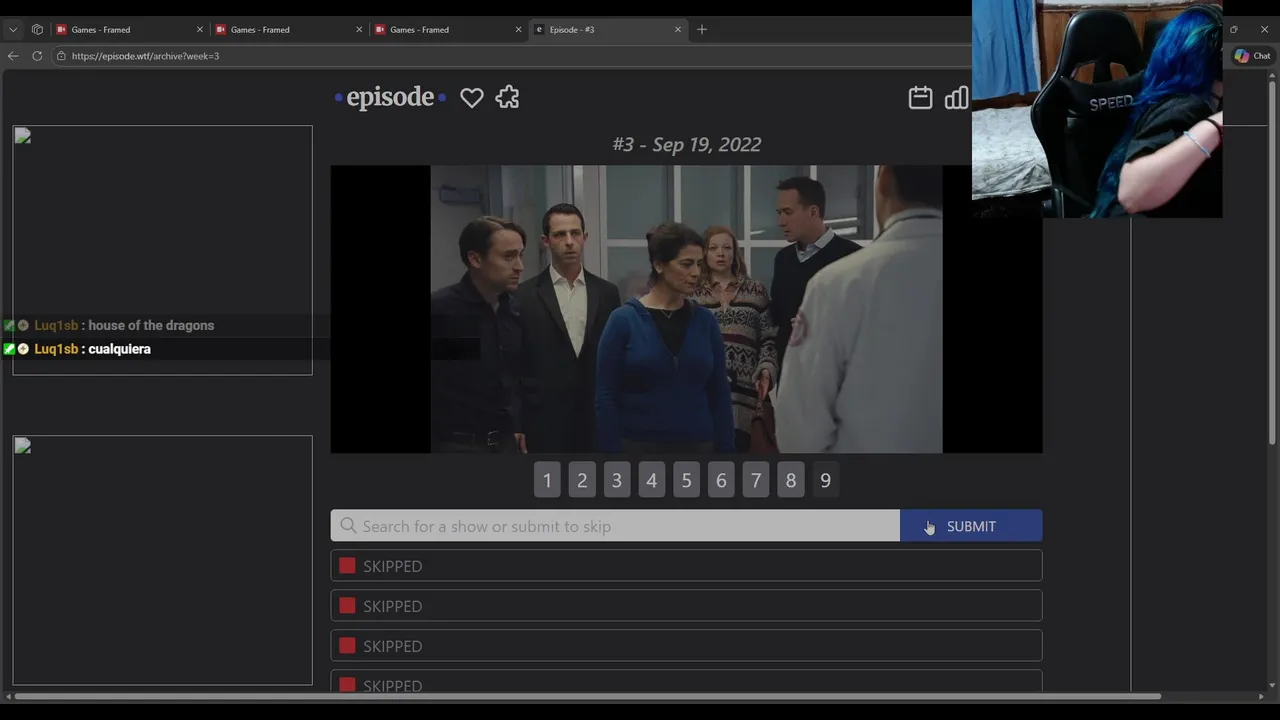This screenshot has height=720, width=1280.
Task: Click the episode logo
Action: pos(390,97)
